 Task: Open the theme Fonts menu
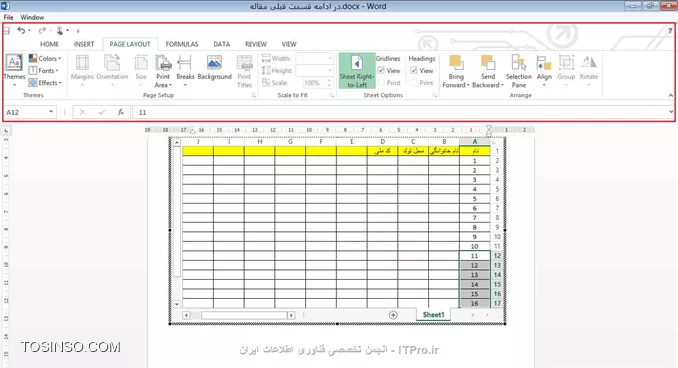[43, 70]
